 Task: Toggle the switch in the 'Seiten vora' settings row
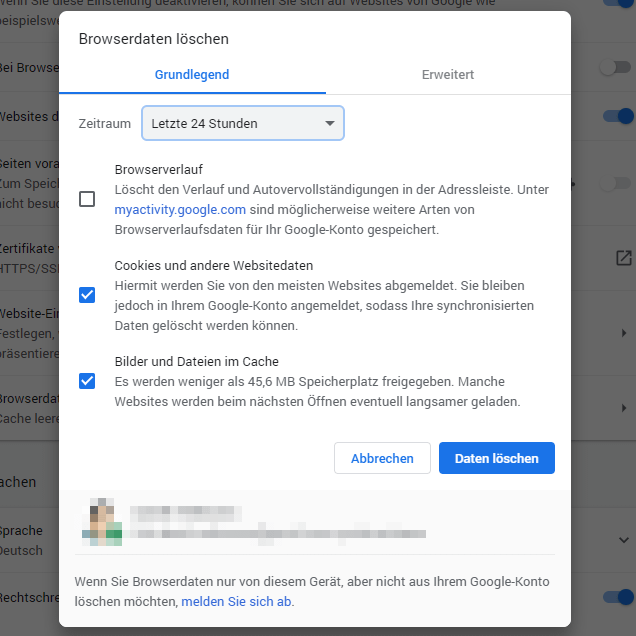[x=615, y=184]
